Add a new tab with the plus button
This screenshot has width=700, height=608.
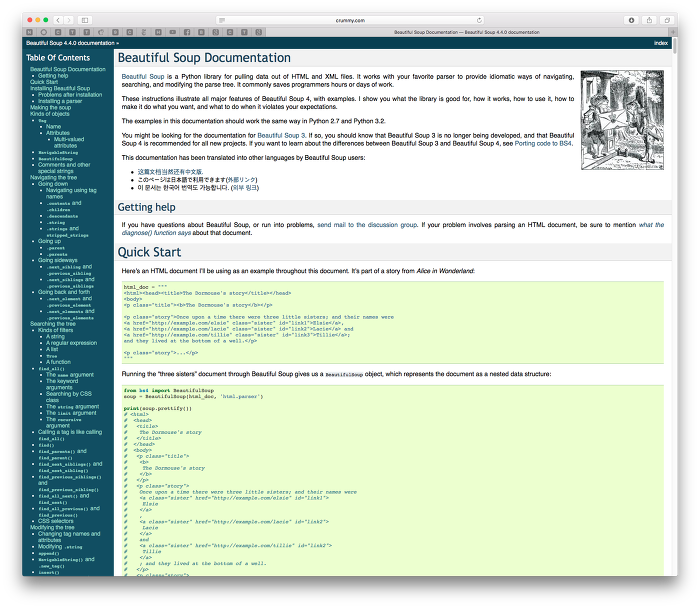[673, 32]
